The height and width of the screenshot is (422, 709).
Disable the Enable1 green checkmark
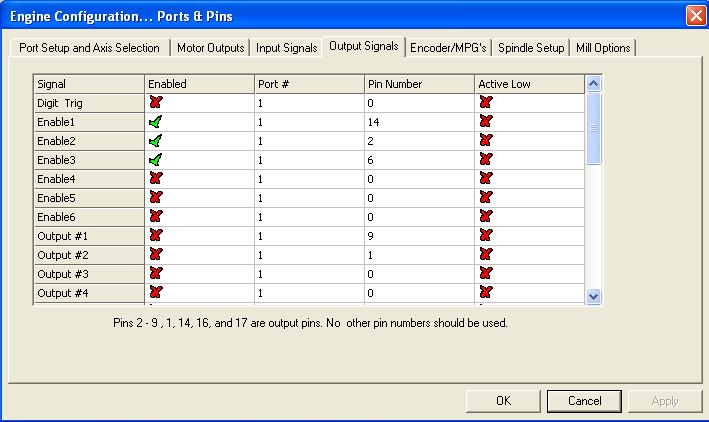(x=155, y=121)
